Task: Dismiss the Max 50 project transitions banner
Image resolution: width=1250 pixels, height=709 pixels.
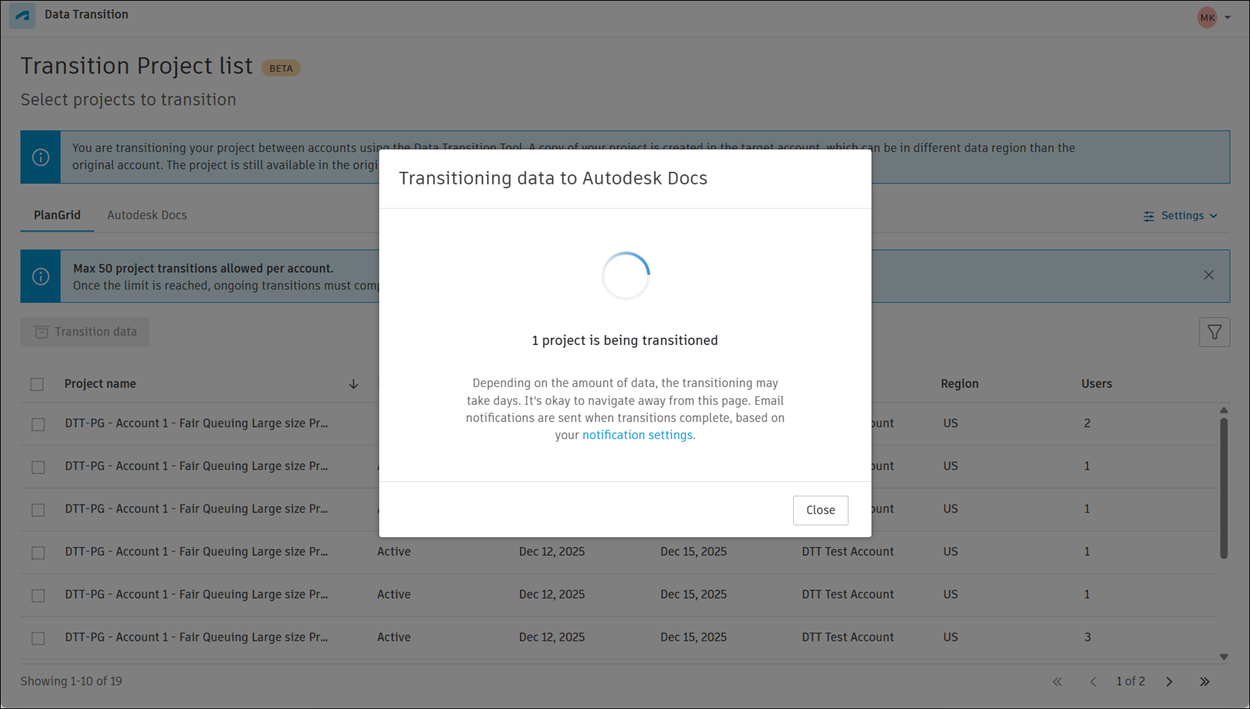Action: [x=1209, y=275]
